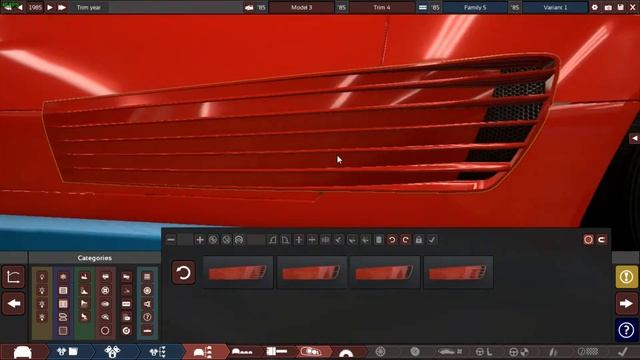640x360 pixels.
Task: Click the fast-forward year button
Action: pos(62,7)
